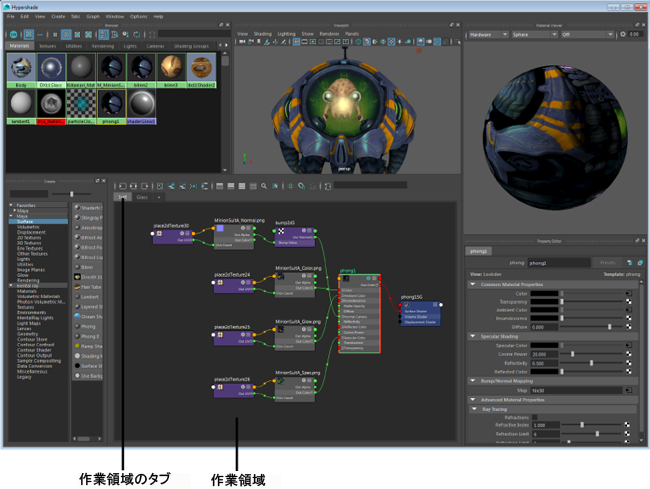Click the Output connections icon in graph toolbar
This screenshot has width=650, height=489.
[144, 186]
